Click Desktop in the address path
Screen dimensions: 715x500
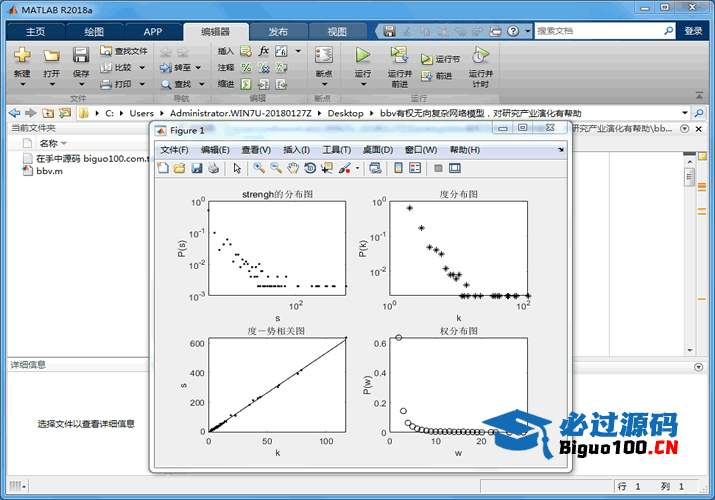click(345, 113)
